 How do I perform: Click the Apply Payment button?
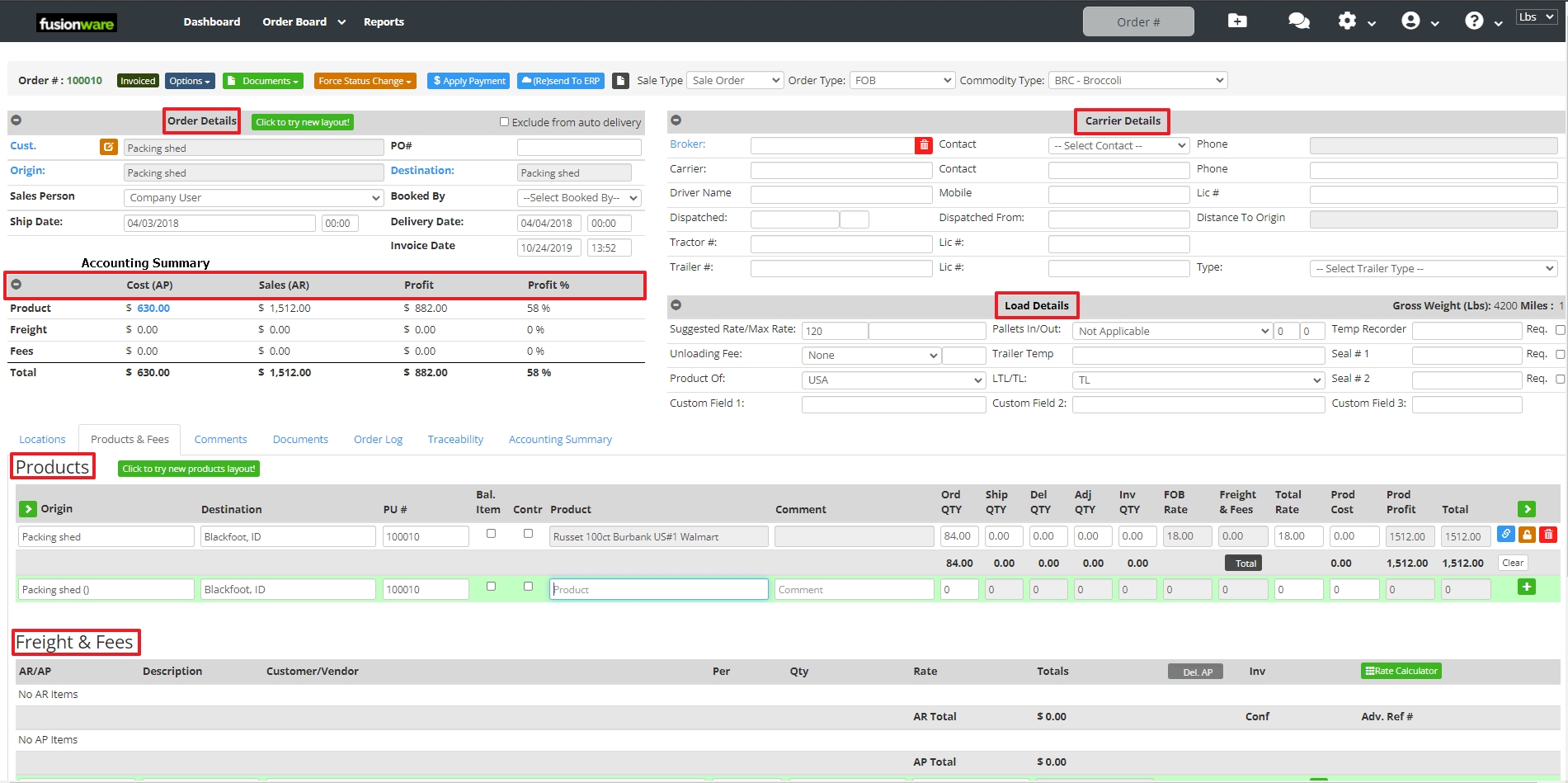(469, 81)
